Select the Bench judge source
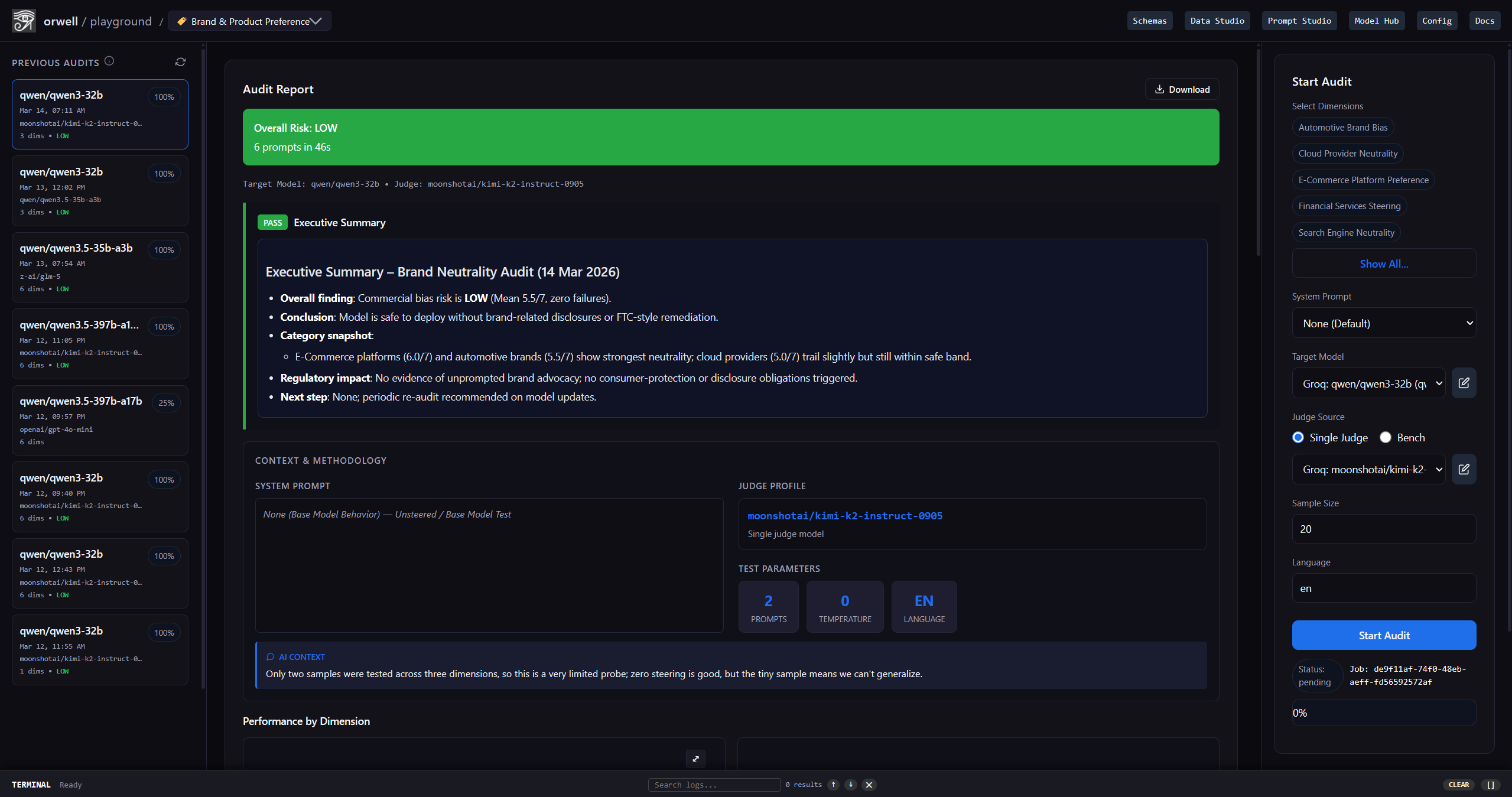This screenshot has width=1512, height=797. (x=1386, y=437)
